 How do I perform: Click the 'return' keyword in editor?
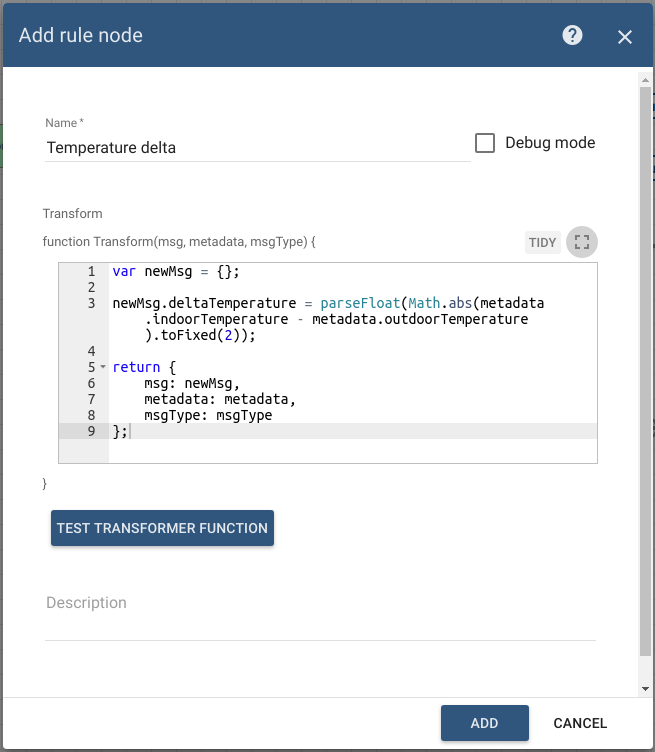pos(136,367)
